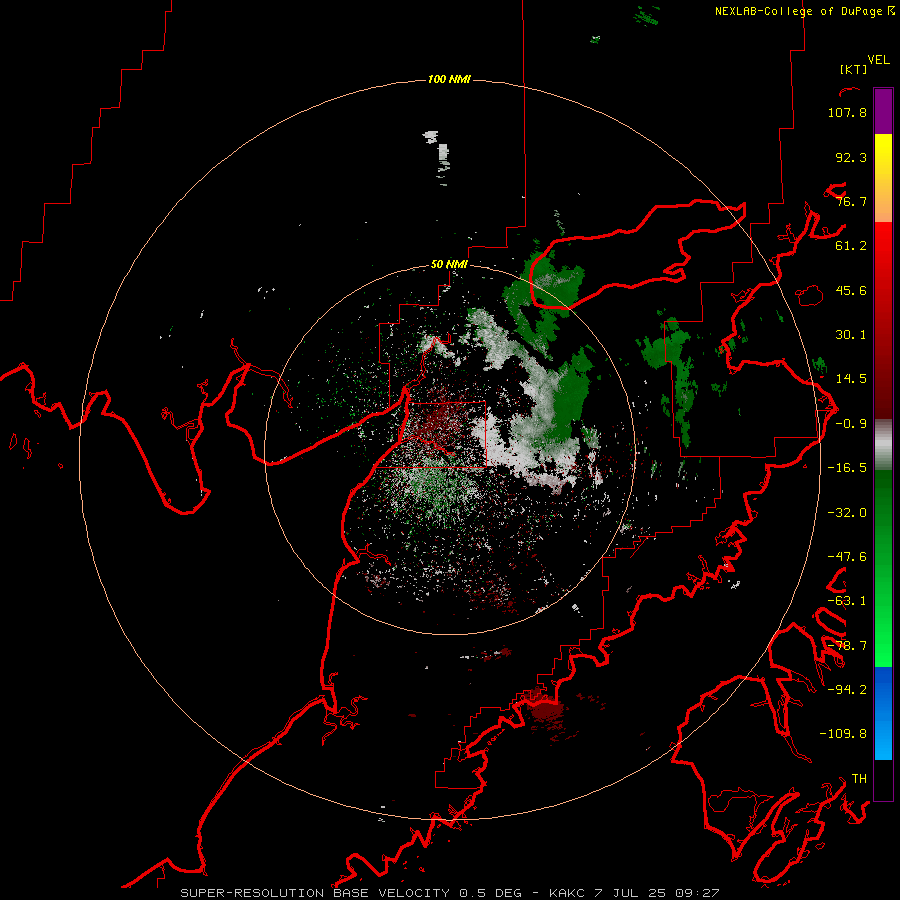Click the -47.6 legend value
The width and height of the screenshot is (900, 900).
coord(847,557)
